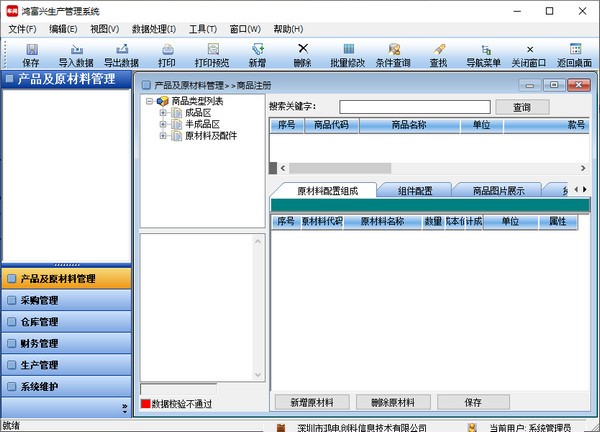The width and height of the screenshot is (600, 432).
Task: Open the 数据处理(I) menu
Action: click(154, 29)
